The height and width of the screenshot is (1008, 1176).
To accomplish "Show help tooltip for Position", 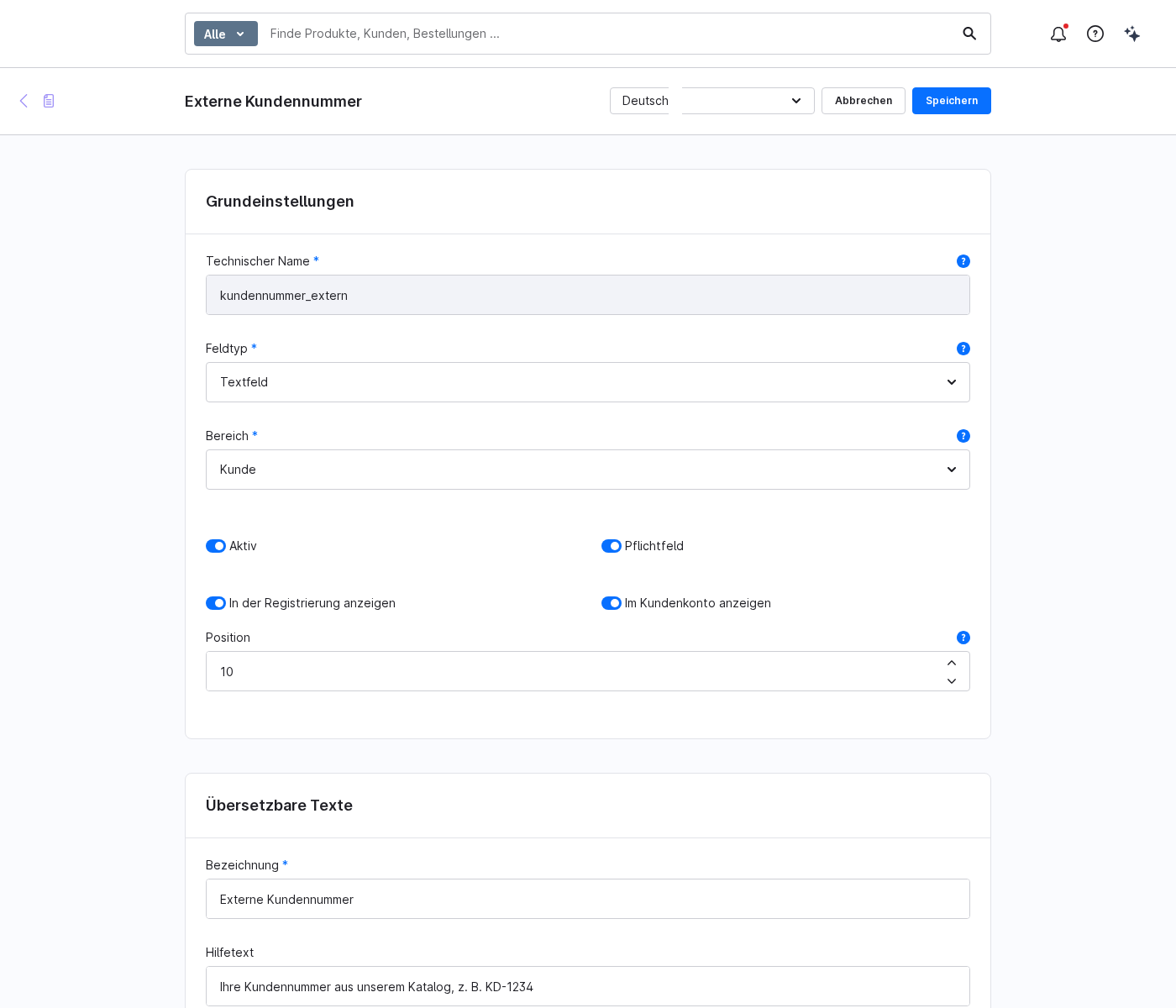I will (963, 638).
